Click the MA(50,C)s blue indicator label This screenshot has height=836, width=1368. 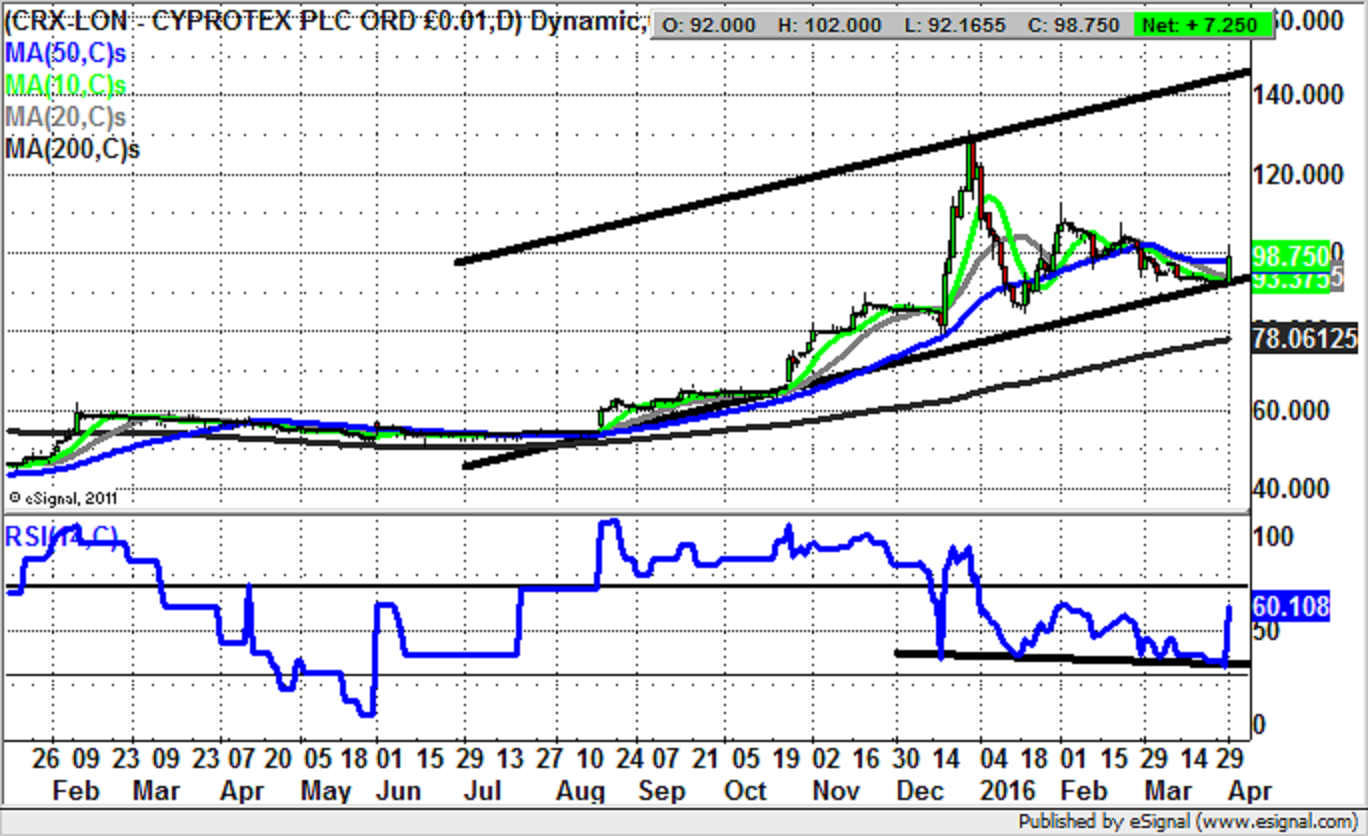[66, 54]
